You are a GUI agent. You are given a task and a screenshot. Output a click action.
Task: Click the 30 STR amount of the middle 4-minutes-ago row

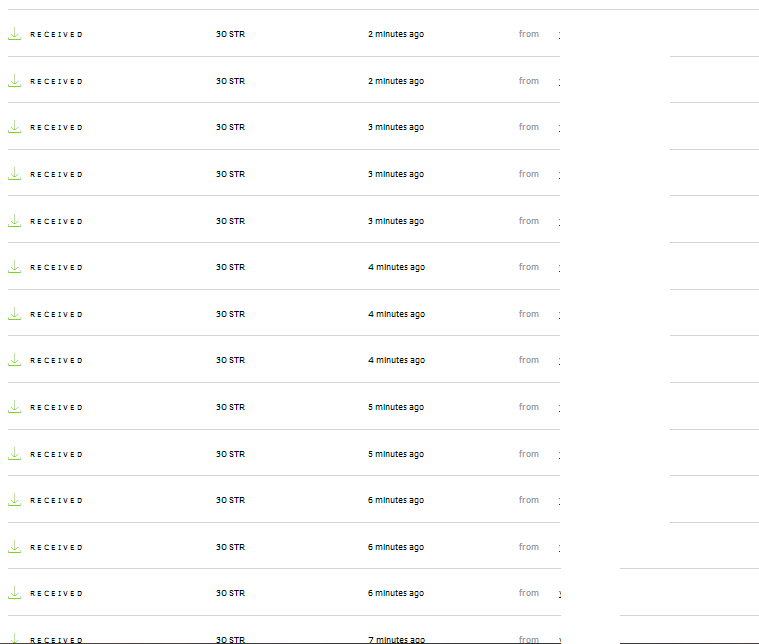230,315
